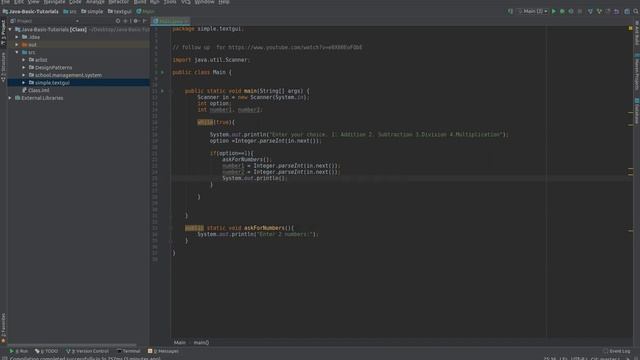Image resolution: width=640 pixels, height=360 pixels.
Task: Expand the DesignPatterns package
Action: click(x=24, y=67)
